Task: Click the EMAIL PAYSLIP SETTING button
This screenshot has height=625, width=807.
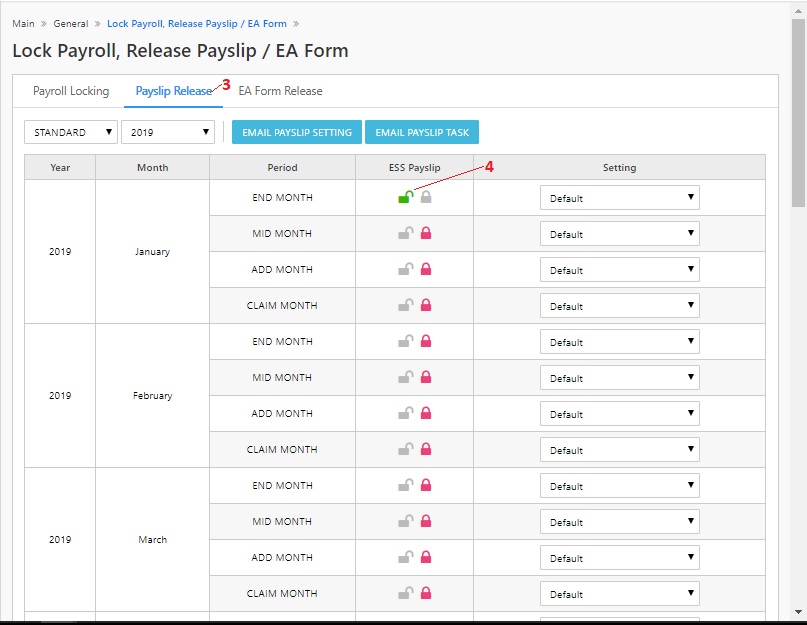Action: tap(297, 132)
